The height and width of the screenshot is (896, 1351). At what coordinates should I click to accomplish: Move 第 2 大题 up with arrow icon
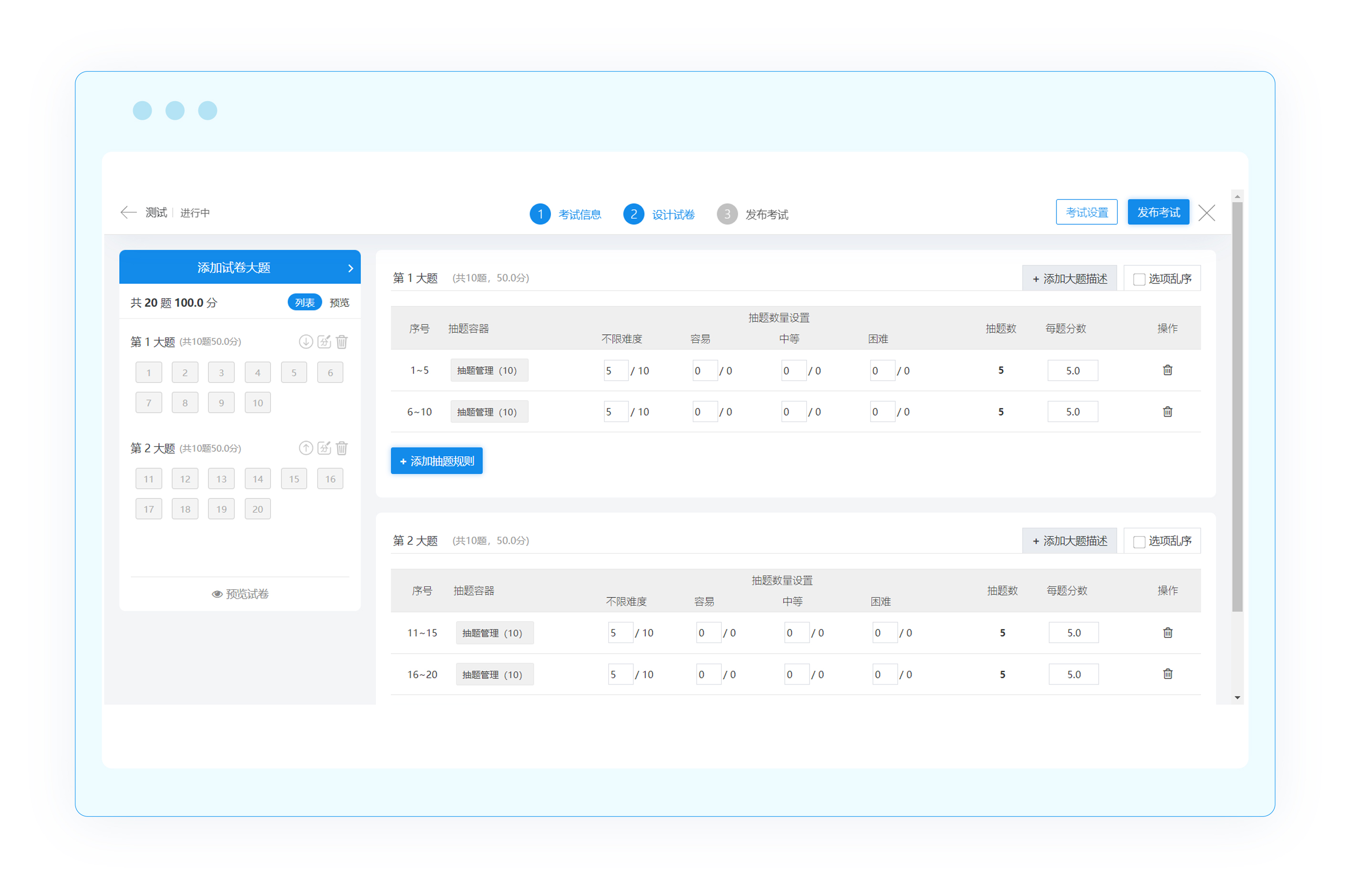coord(306,448)
